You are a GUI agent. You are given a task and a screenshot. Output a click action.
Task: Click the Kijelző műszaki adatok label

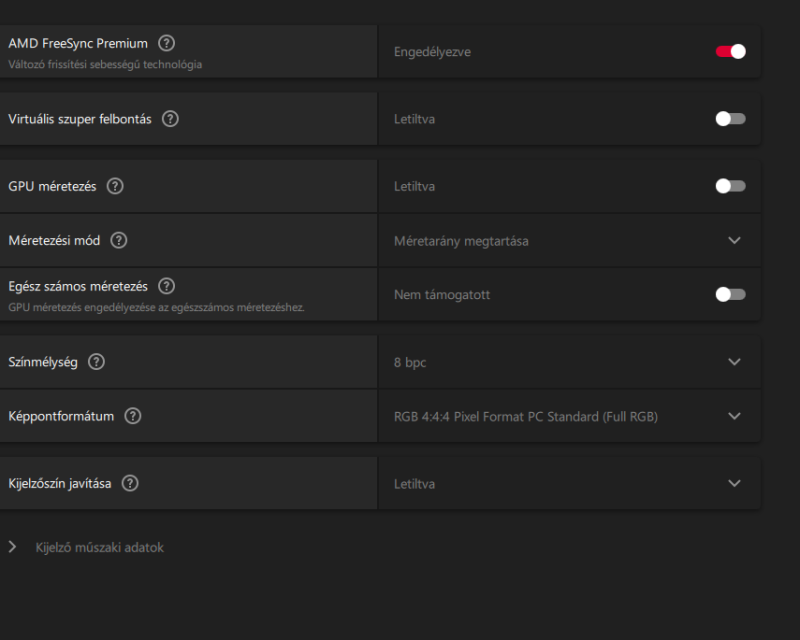pos(99,547)
